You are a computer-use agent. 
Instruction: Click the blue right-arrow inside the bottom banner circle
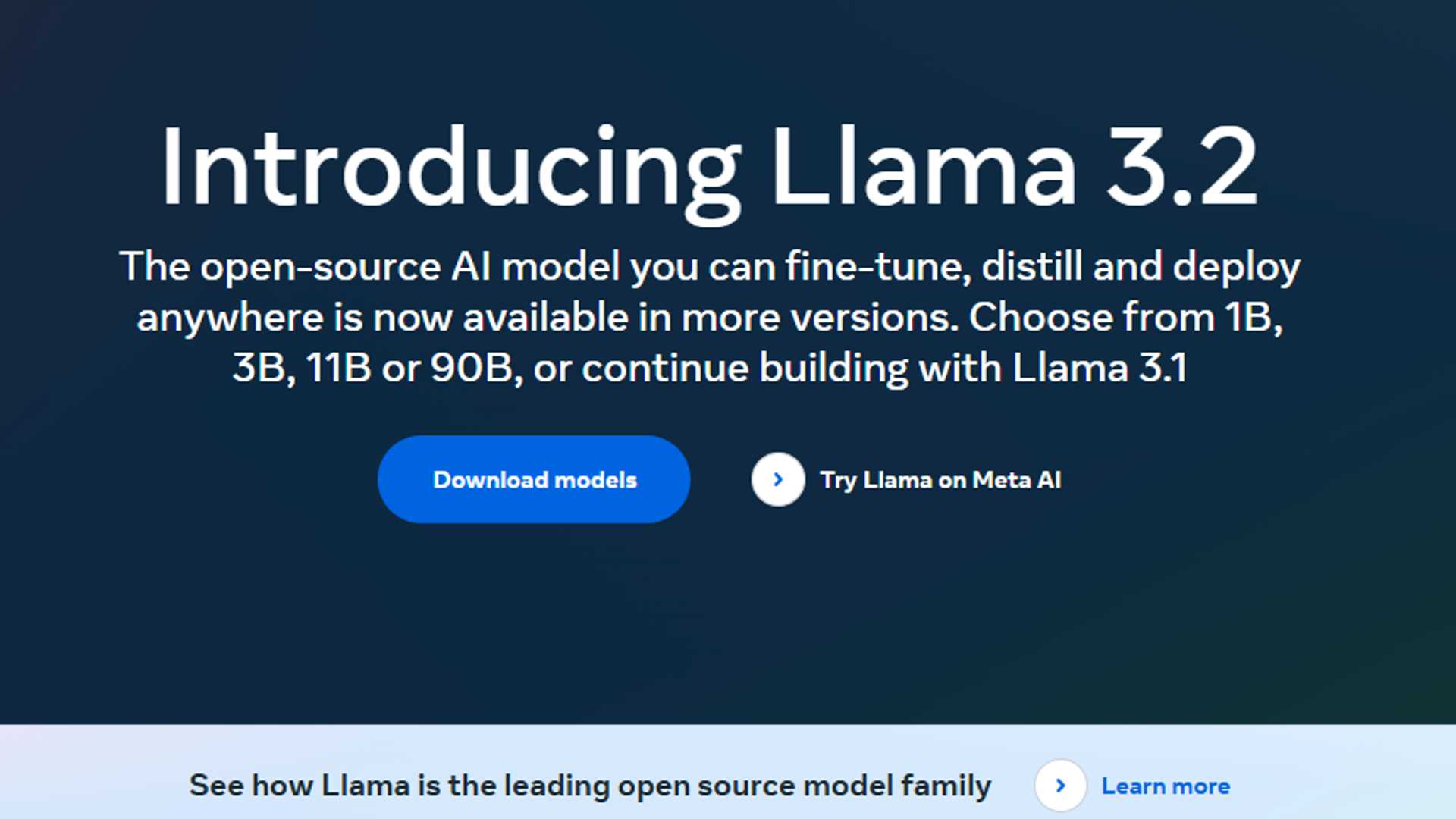coord(1060,786)
